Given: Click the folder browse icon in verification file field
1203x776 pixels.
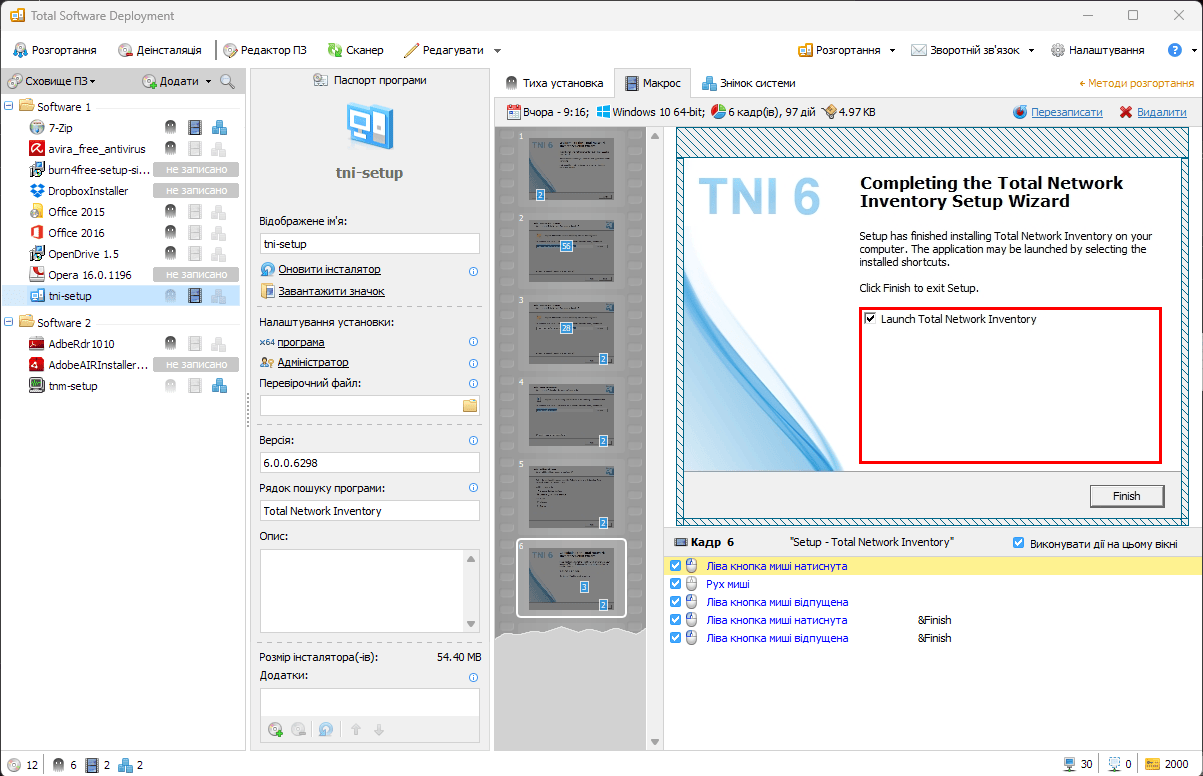Looking at the screenshot, I should (x=470, y=405).
